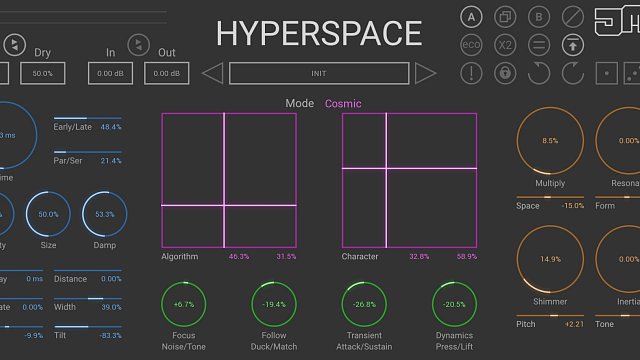
Task: Click the HYPERSPACE title logo
Action: (x=319, y=33)
